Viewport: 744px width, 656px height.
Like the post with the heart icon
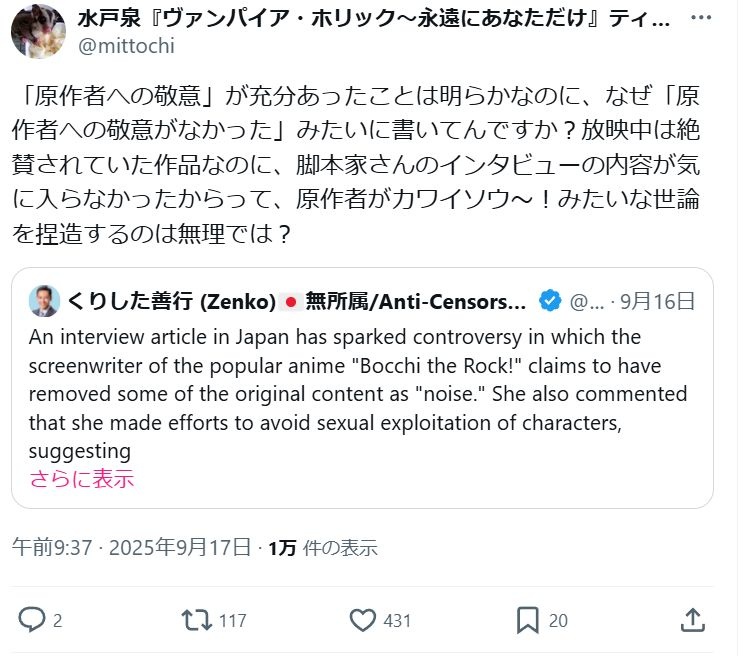pos(362,620)
